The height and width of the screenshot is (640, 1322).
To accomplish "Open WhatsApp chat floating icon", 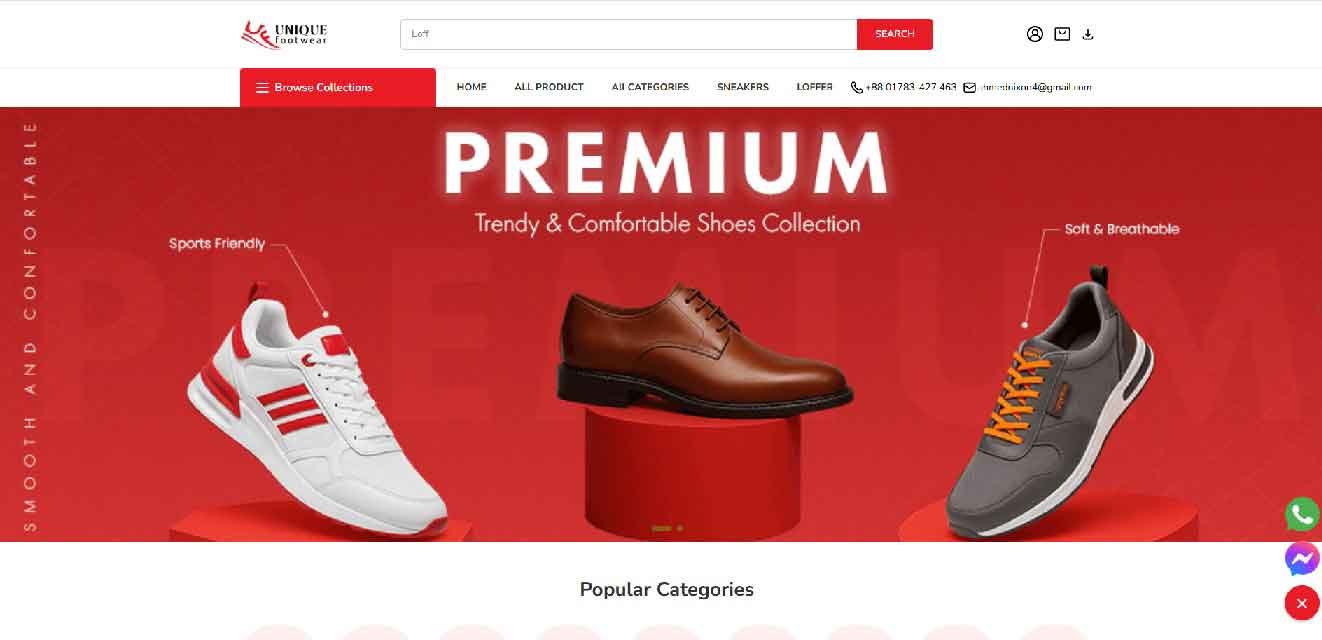I will (1302, 515).
